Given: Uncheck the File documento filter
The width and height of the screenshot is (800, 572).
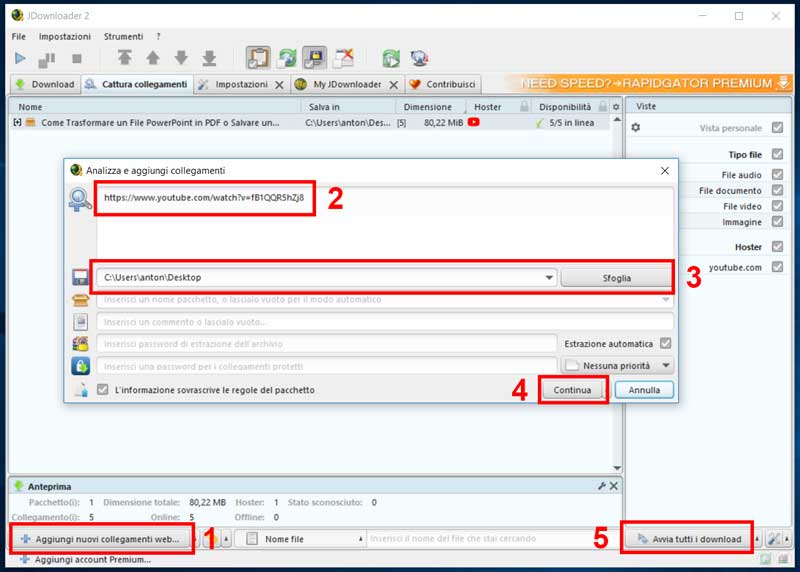Looking at the screenshot, I should (778, 190).
